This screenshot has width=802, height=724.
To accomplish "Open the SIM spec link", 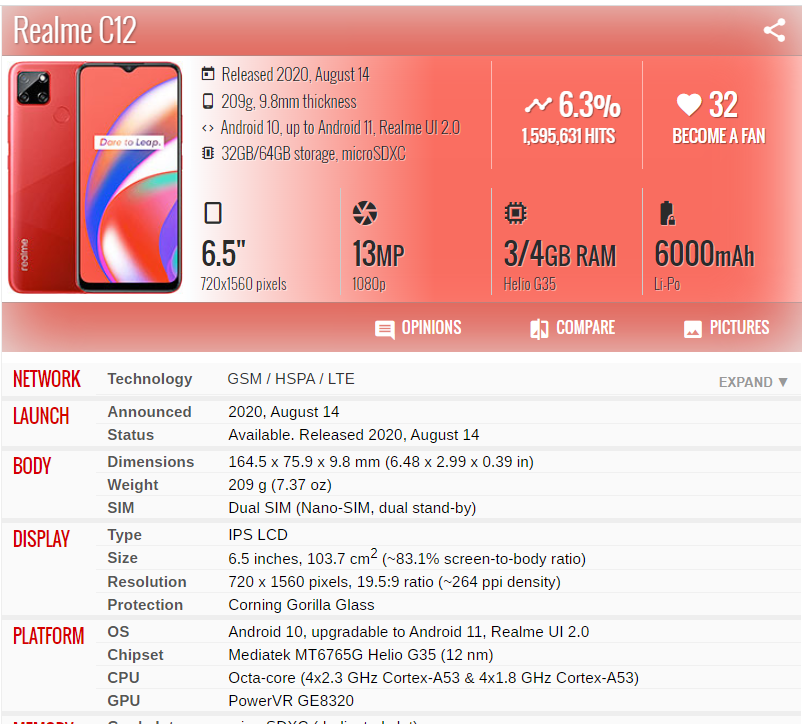I will [x=121, y=508].
